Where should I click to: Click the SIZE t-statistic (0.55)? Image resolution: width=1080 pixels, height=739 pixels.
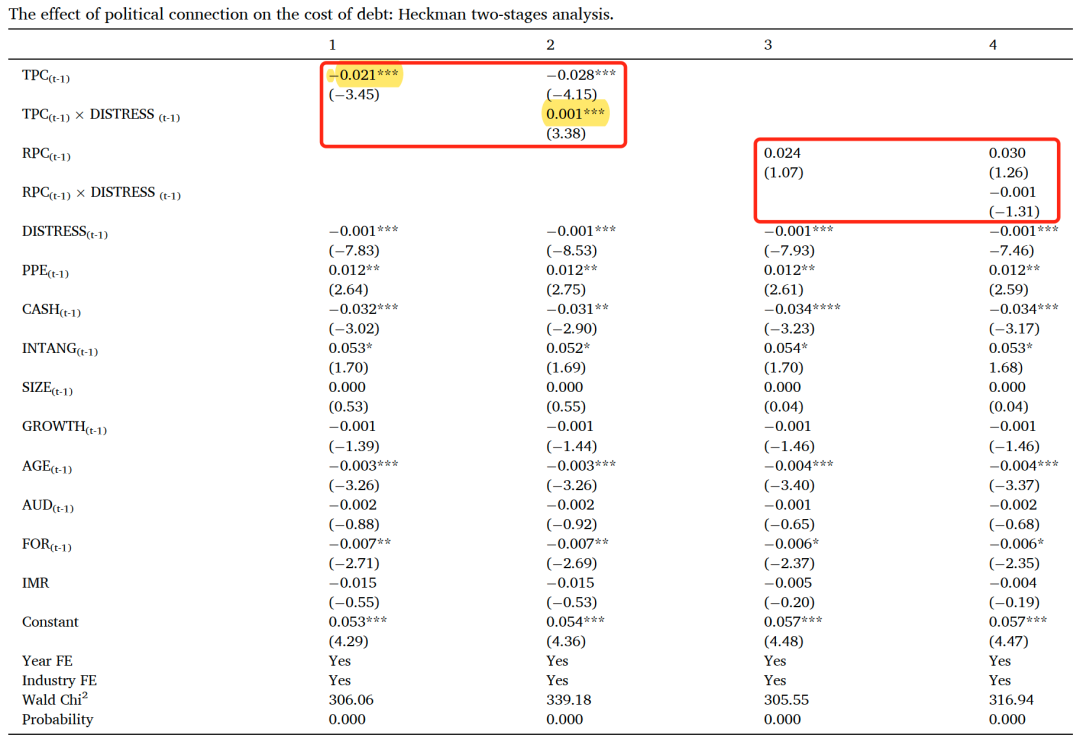565,406
